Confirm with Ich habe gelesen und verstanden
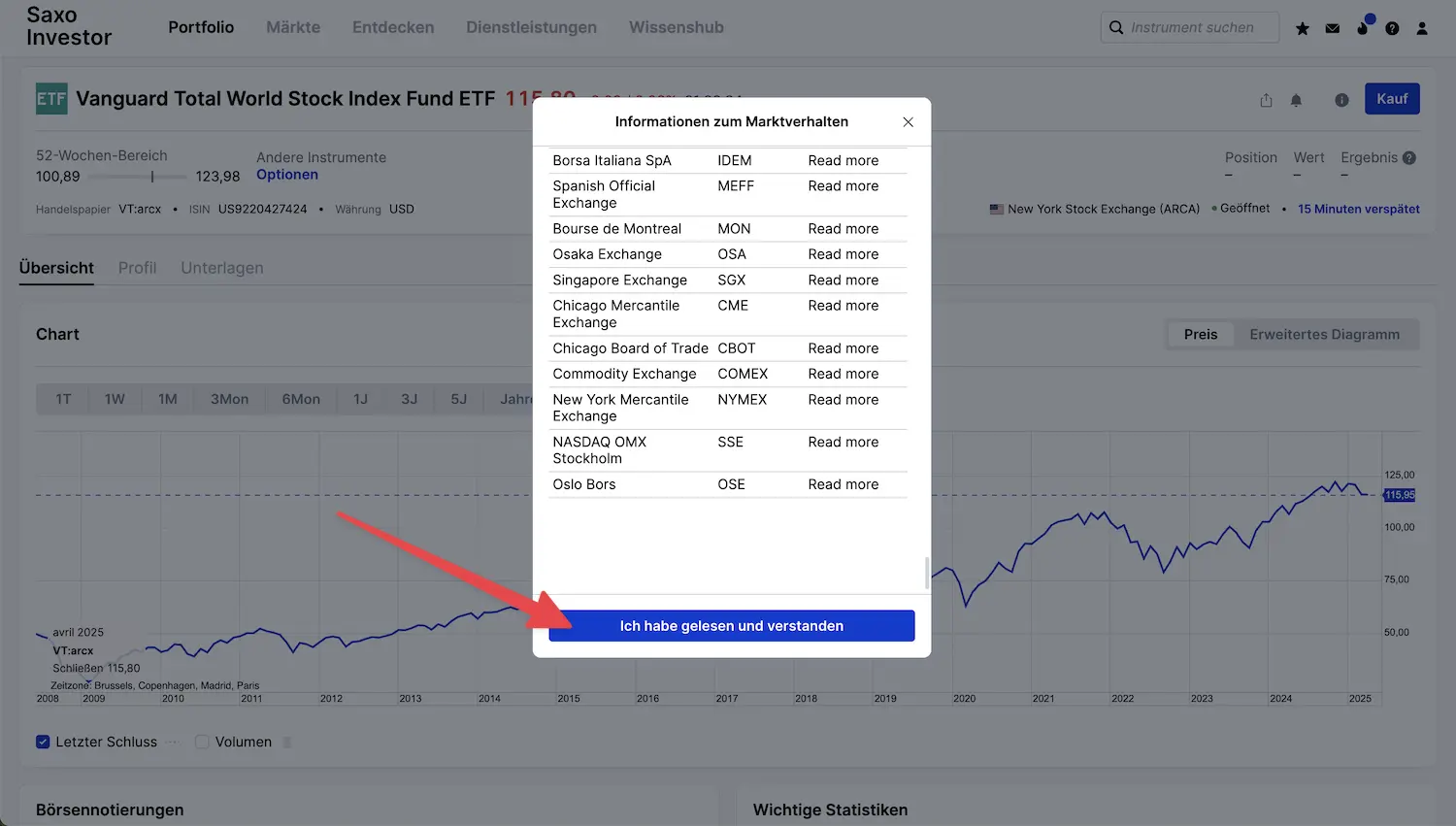 click(732, 626)
